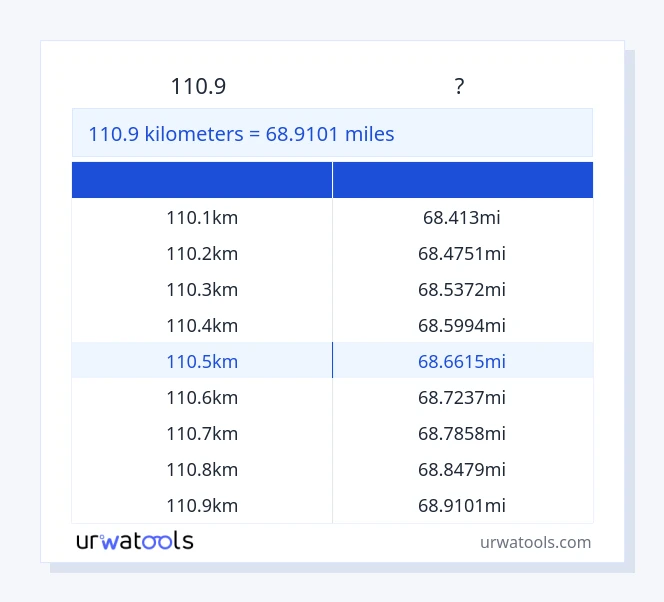Select the 110.6km cell

tap(202, 397)
